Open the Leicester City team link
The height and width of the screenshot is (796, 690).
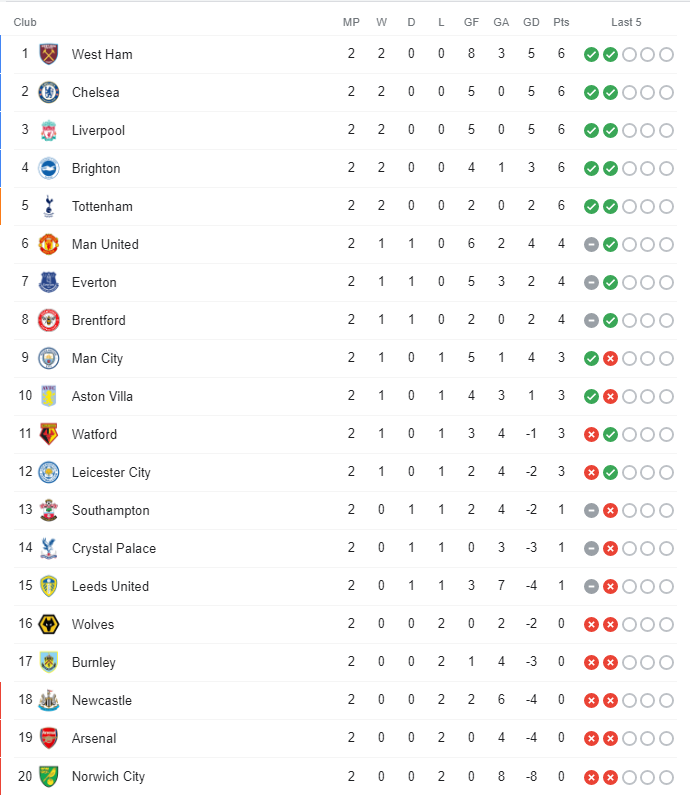(x=111, y=473)
